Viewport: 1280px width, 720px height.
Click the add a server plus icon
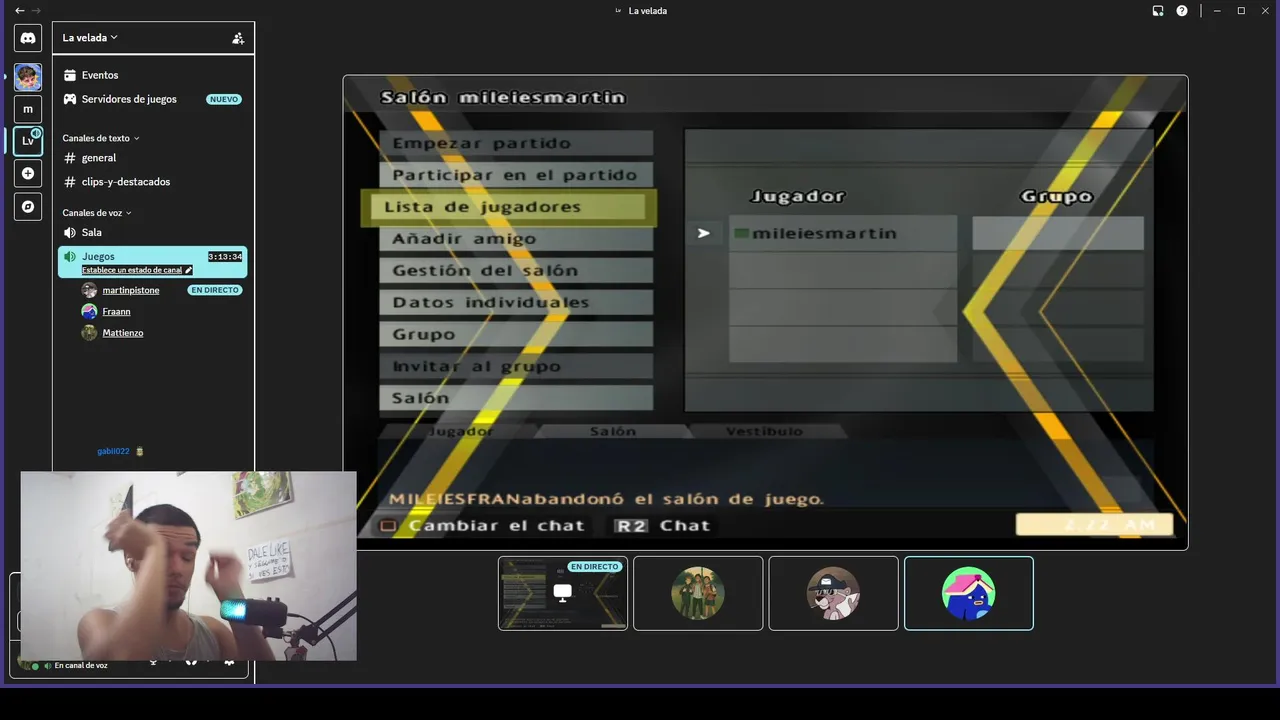(28, 173)
